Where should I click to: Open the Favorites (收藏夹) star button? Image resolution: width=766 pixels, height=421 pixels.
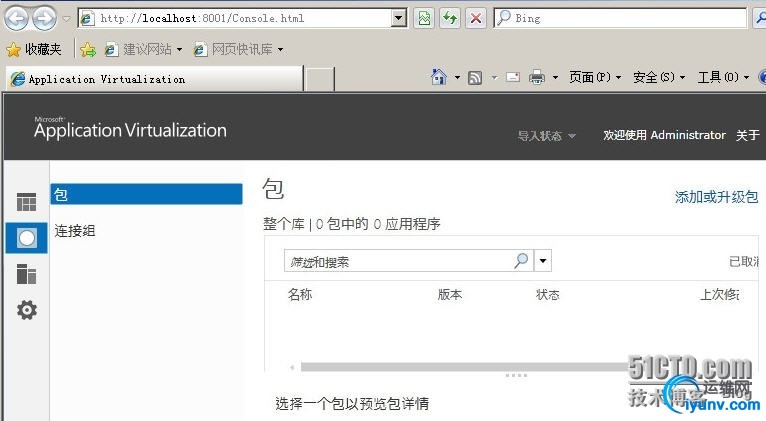click(34, 49)
